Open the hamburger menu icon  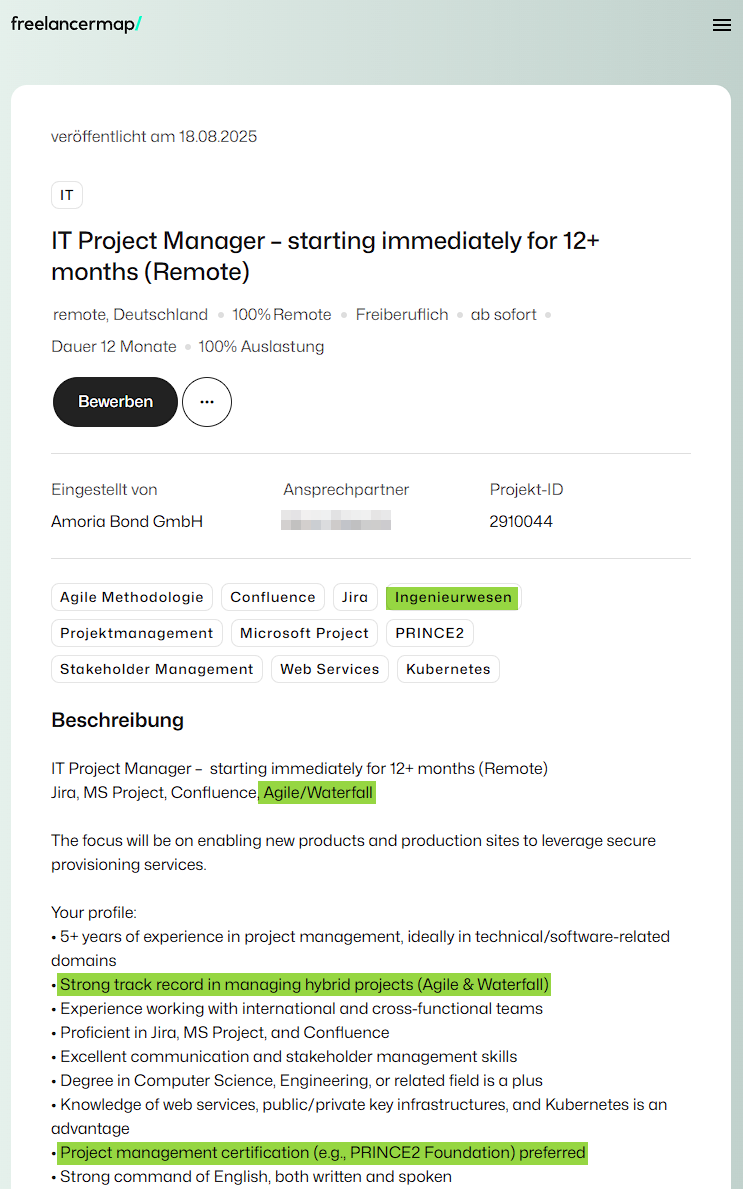[721, 26]
